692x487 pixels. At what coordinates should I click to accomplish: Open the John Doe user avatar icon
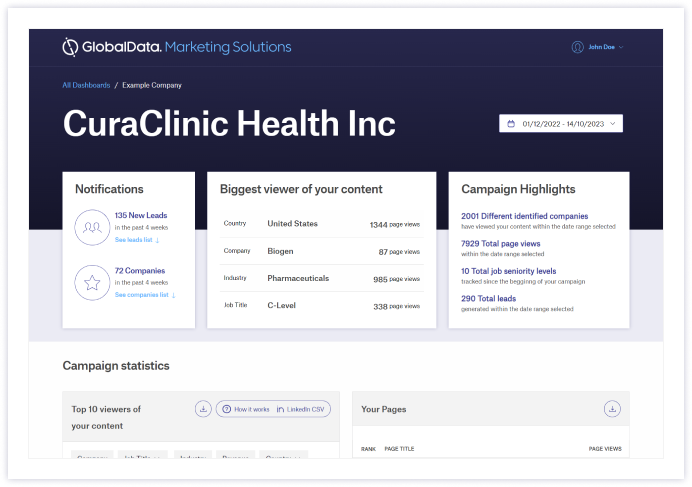tap(577, 47)
